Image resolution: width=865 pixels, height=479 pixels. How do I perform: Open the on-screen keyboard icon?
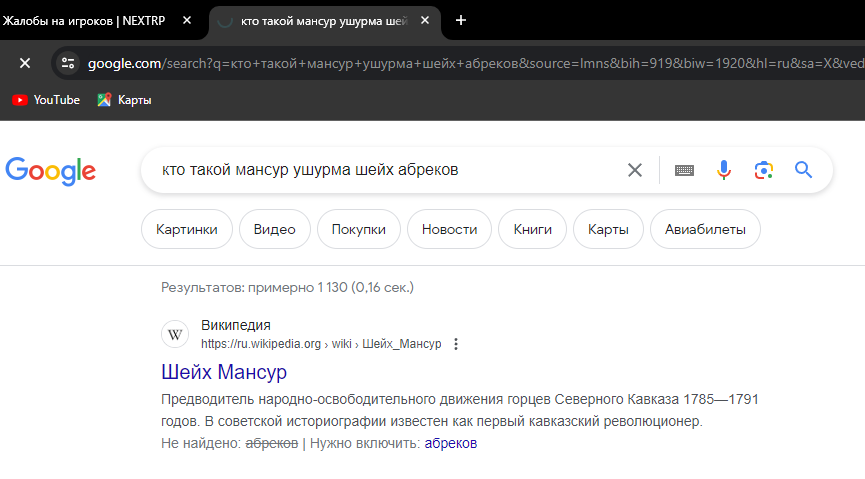tap(684, 170)
